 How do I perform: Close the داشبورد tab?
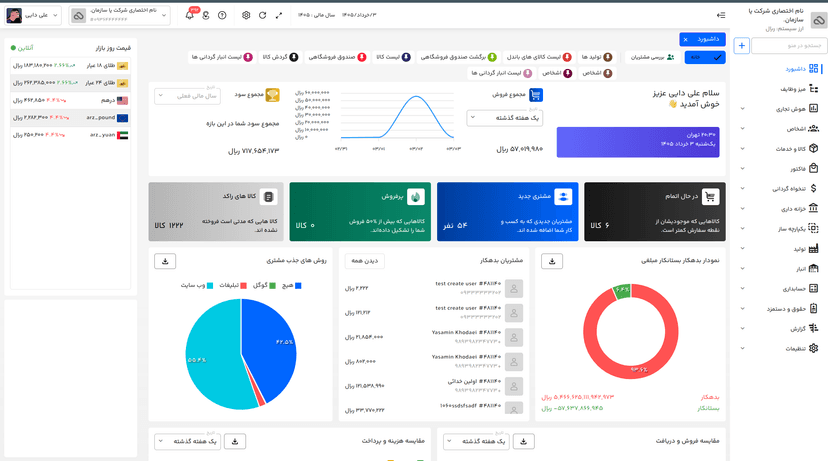pyautogui.click(x=685, y=40)
